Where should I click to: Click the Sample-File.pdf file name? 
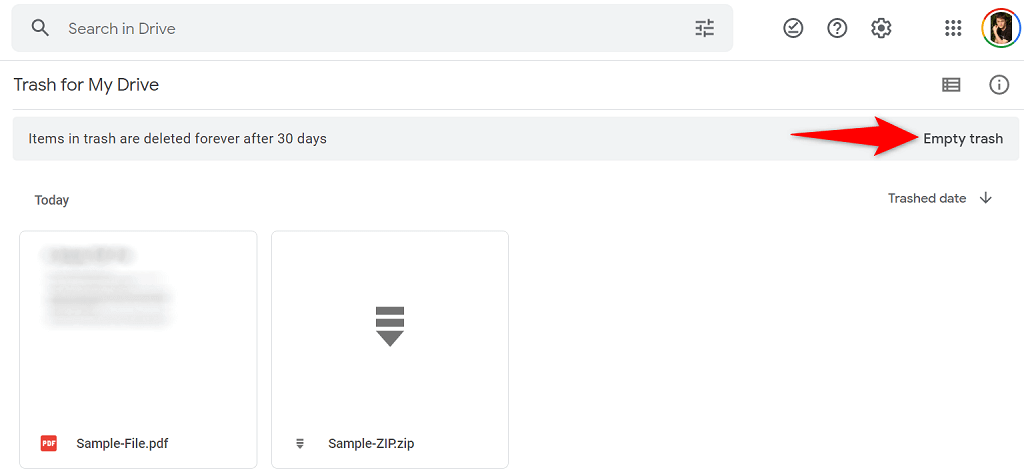pos(129,443)
